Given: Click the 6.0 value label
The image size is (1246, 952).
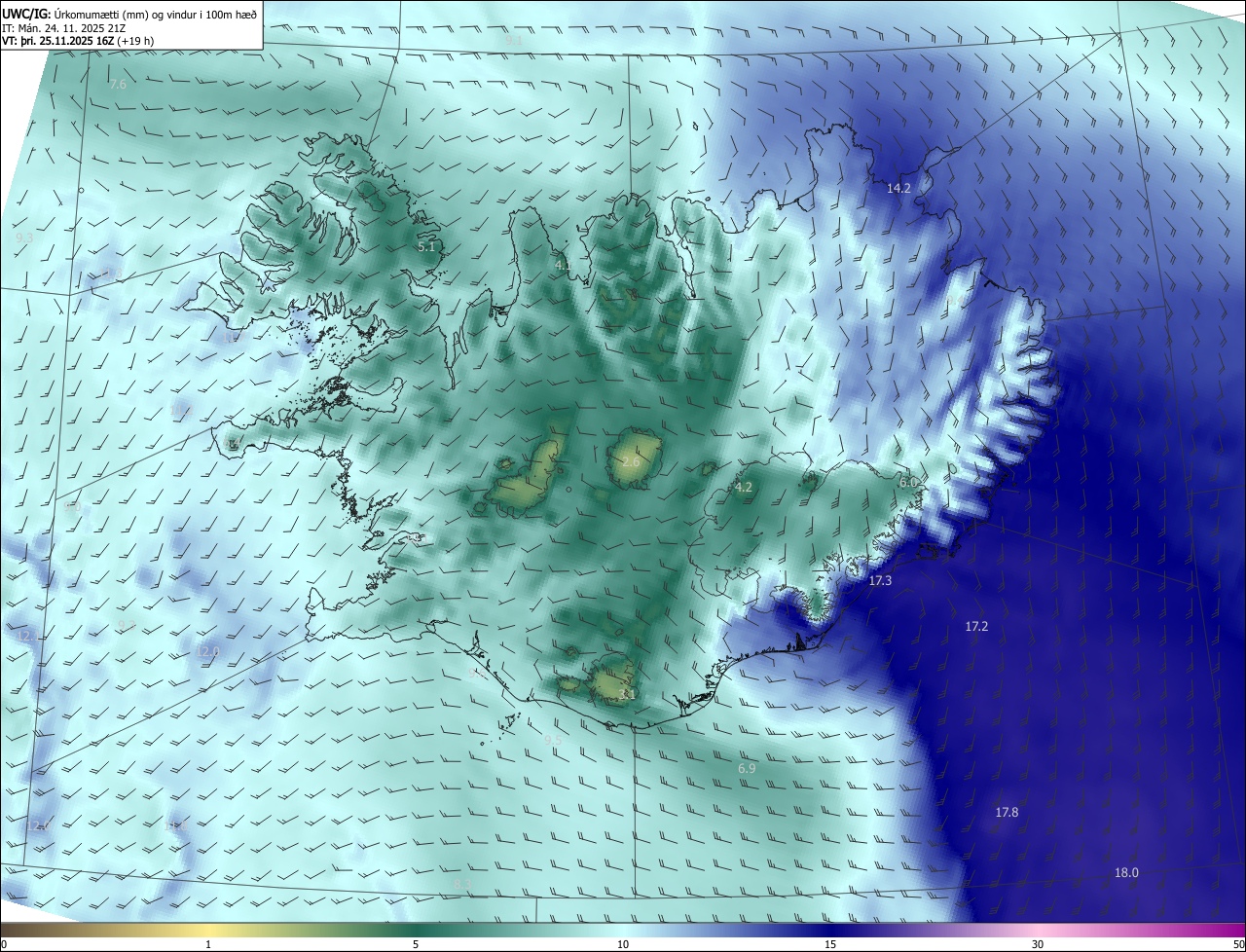Looking at the screenshot, I should [x=908, y=482].
